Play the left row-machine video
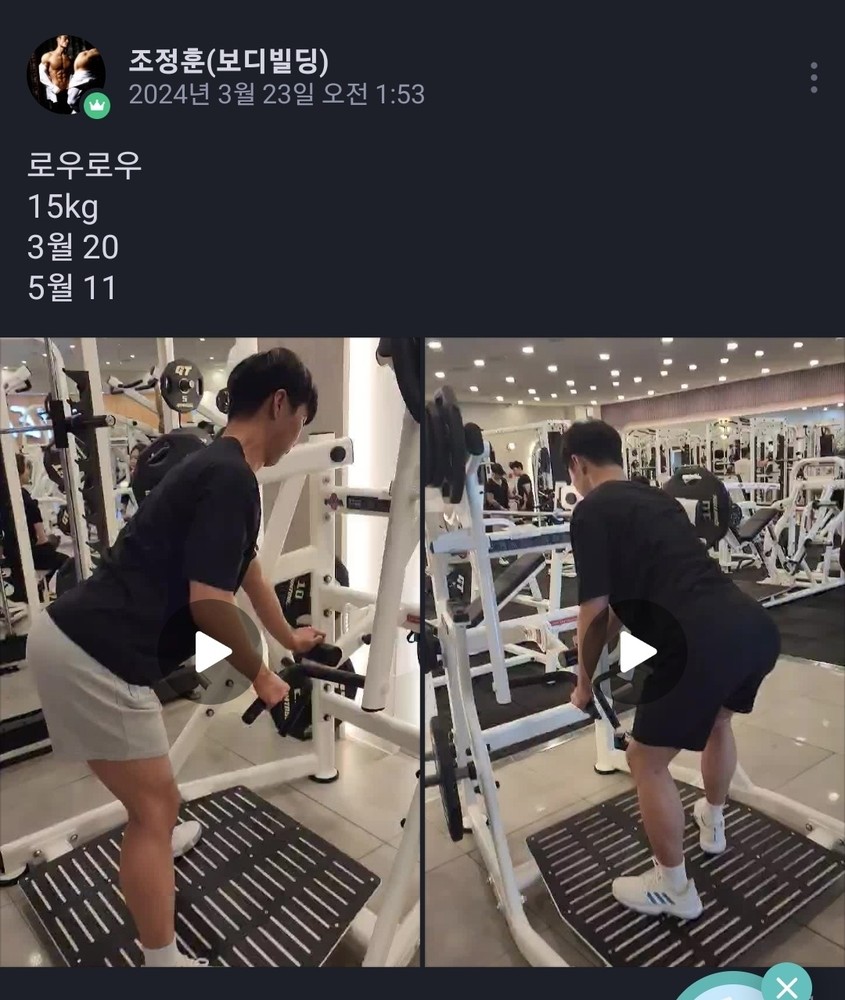 tap(210, 652)
